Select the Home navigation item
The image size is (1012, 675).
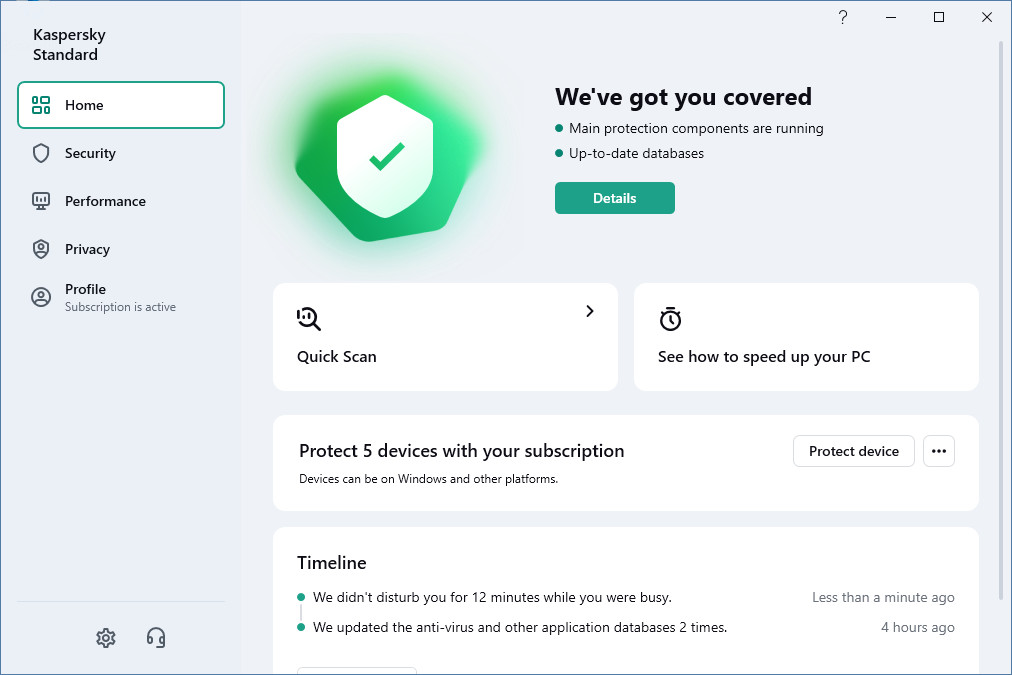(x=121, y=105)
